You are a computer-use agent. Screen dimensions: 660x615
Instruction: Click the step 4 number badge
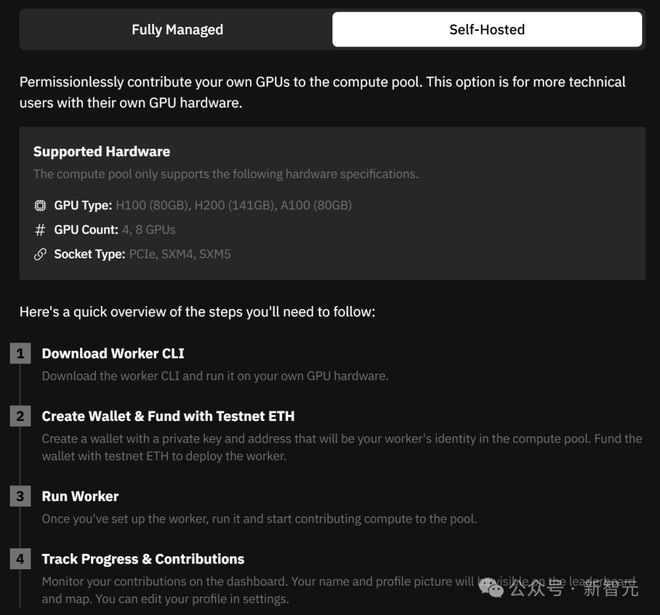pos(20,559)
